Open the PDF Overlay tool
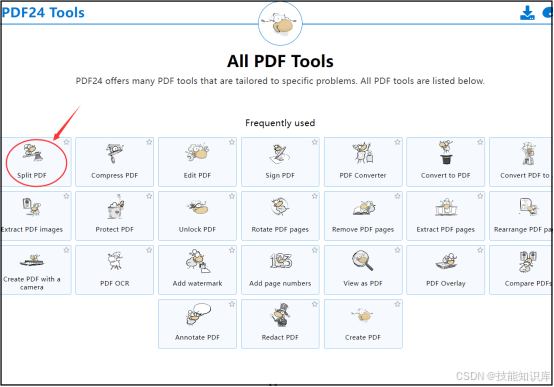 pos(446,270)
